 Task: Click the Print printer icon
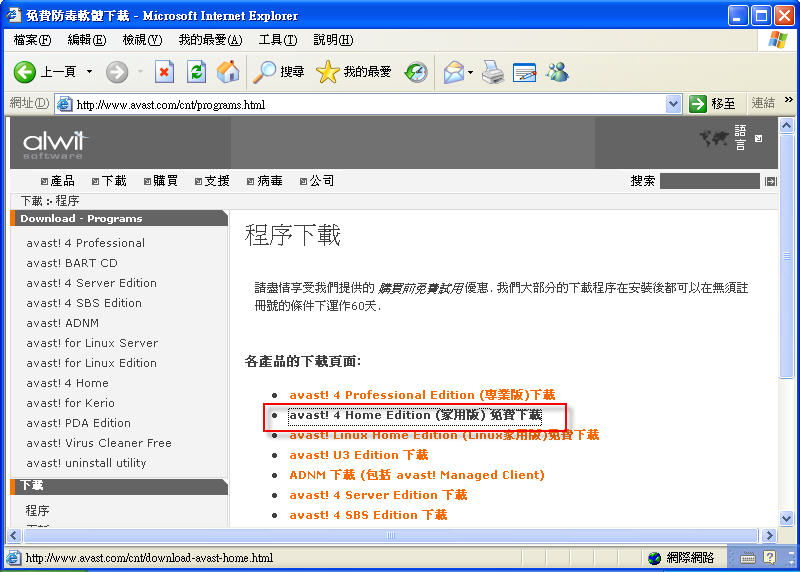point(493,72)
